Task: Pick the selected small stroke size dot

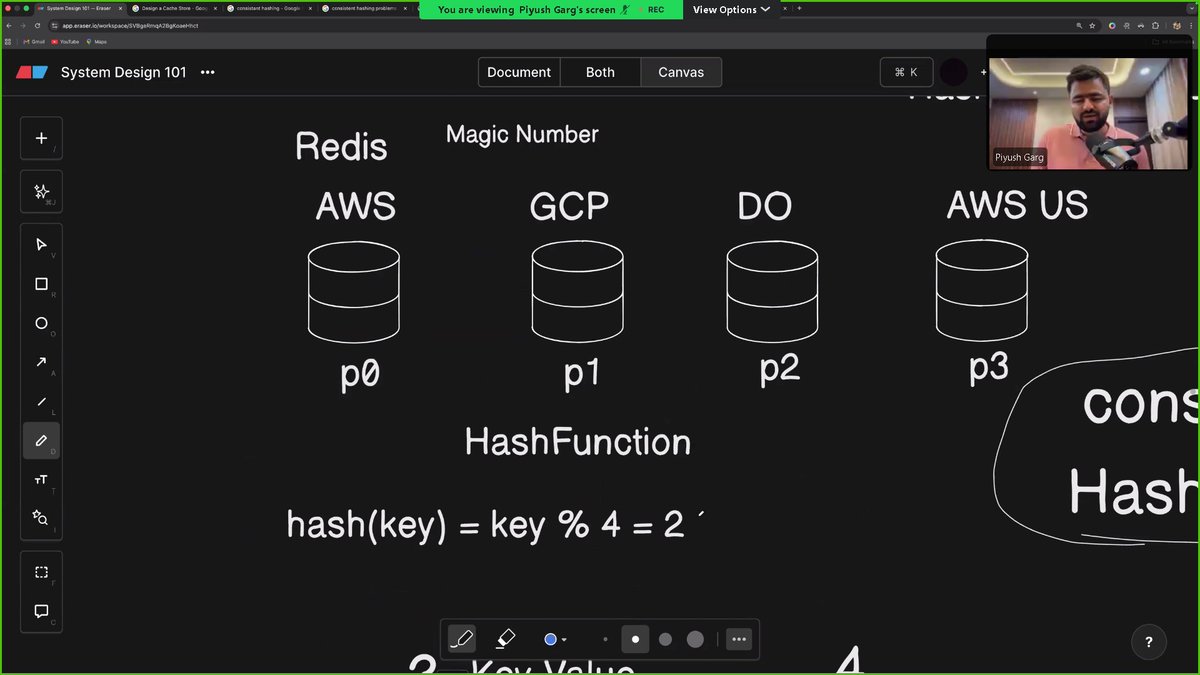Action: [635, 639]
